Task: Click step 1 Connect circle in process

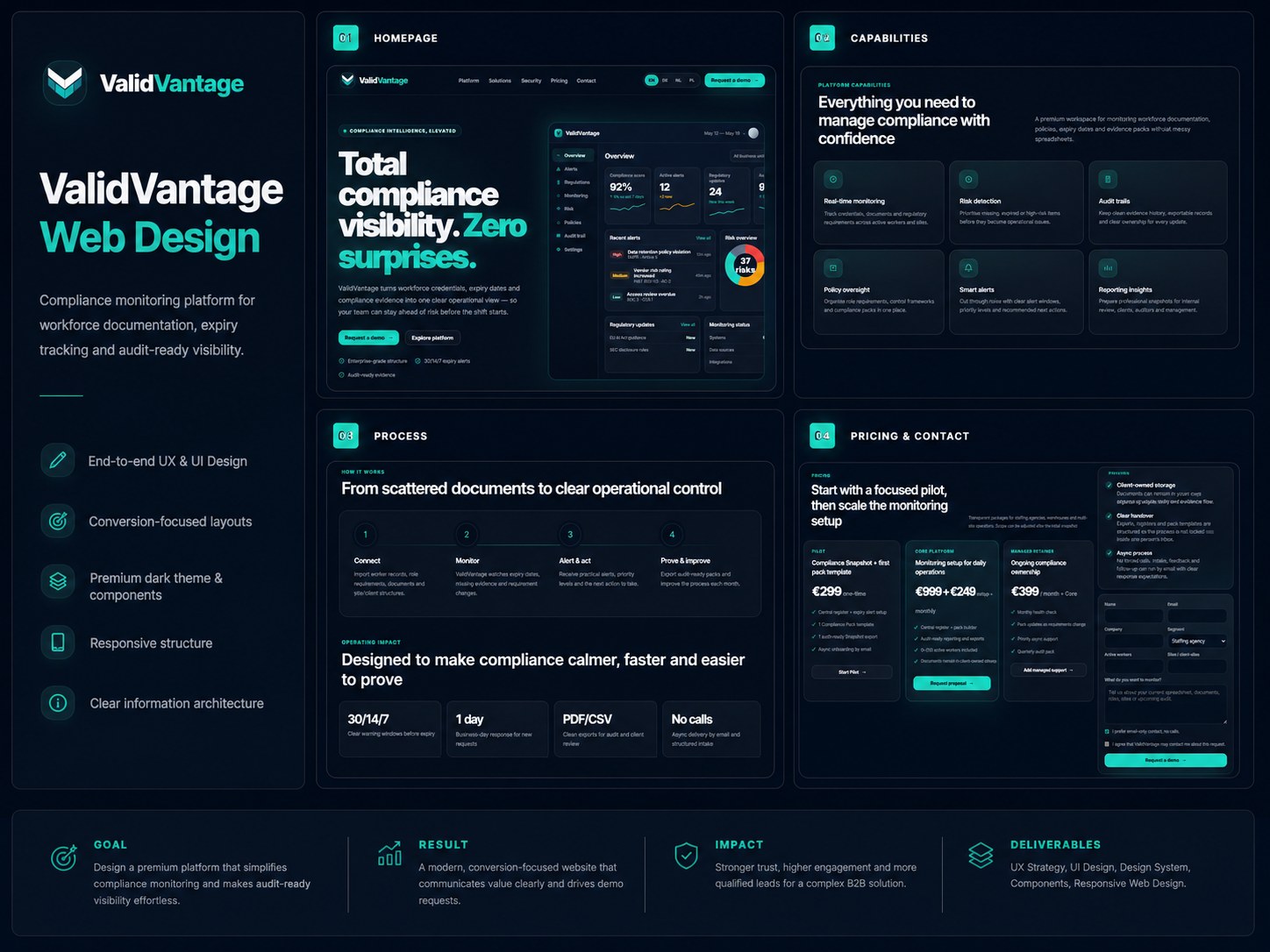Action: 365,534
